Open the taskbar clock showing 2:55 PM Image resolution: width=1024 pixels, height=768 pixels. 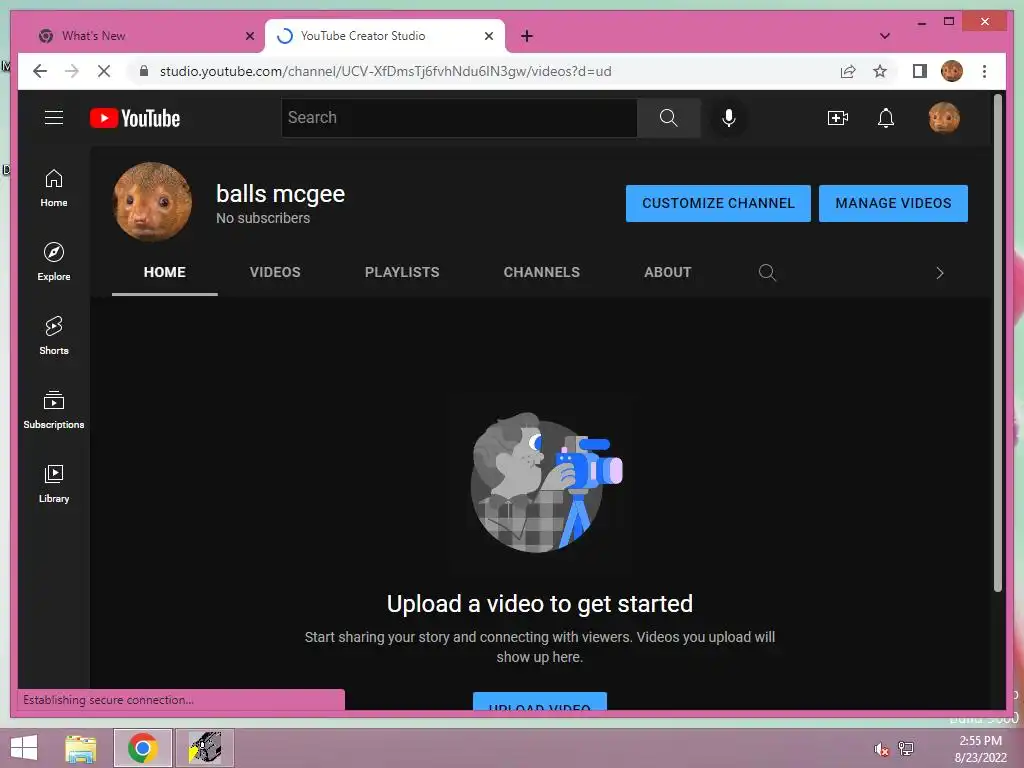[x=980, y=749]
